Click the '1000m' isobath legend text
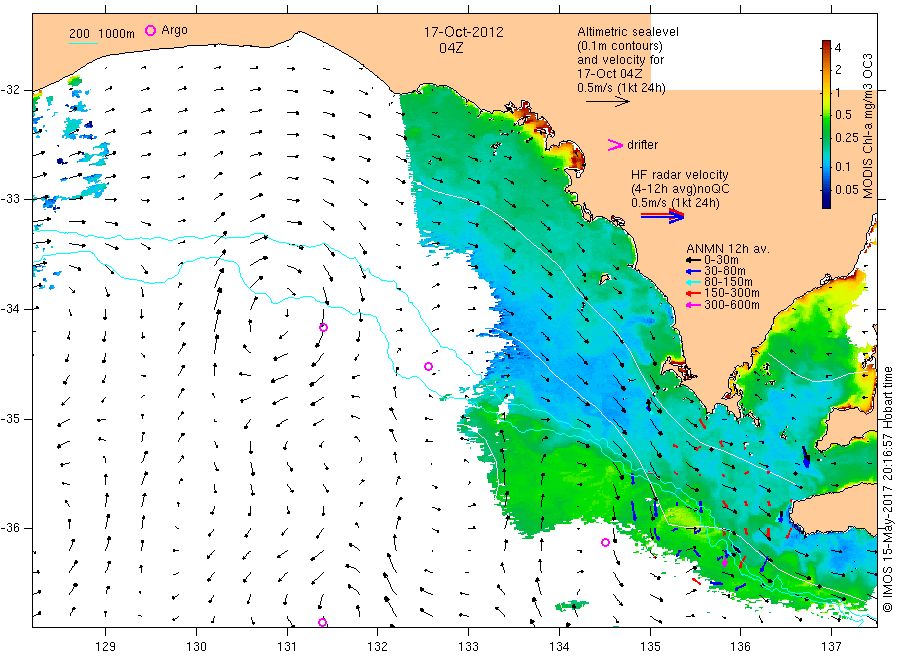The height and width of the screenshot is (660, 900). click(x=116, y=34)
